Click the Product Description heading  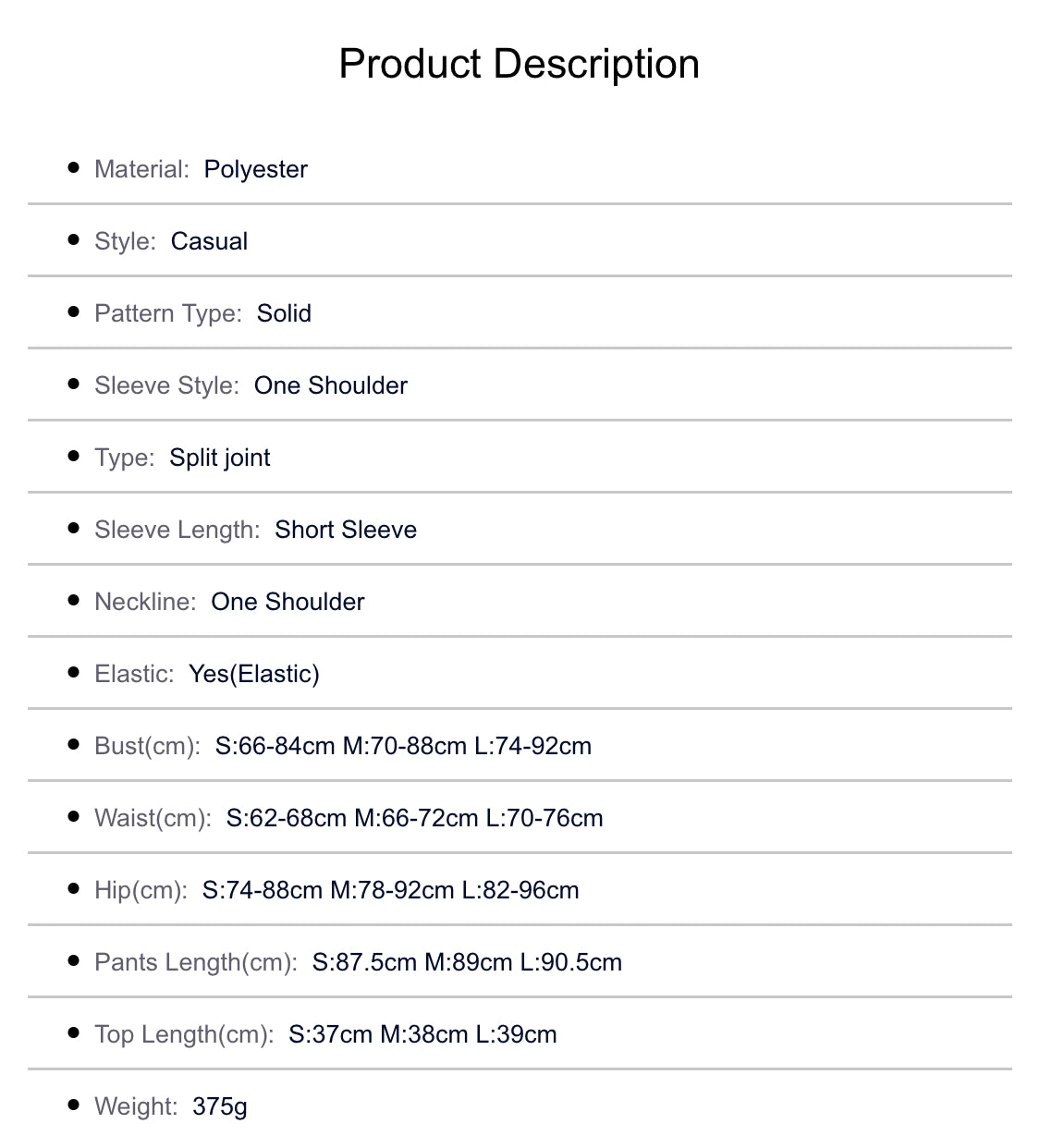[x=519, y=64]
